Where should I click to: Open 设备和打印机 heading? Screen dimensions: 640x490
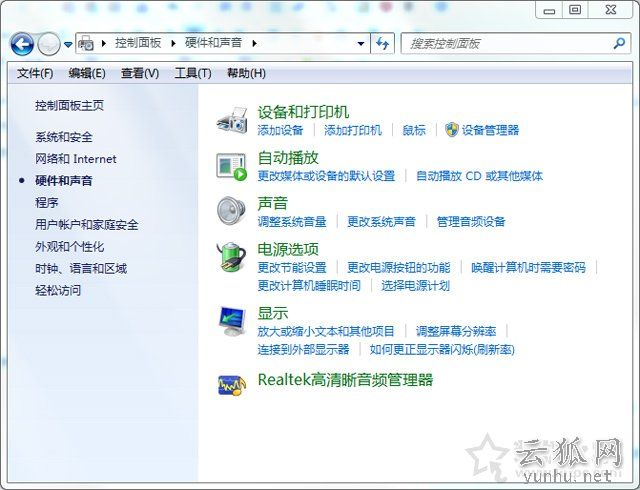[303, 112]
